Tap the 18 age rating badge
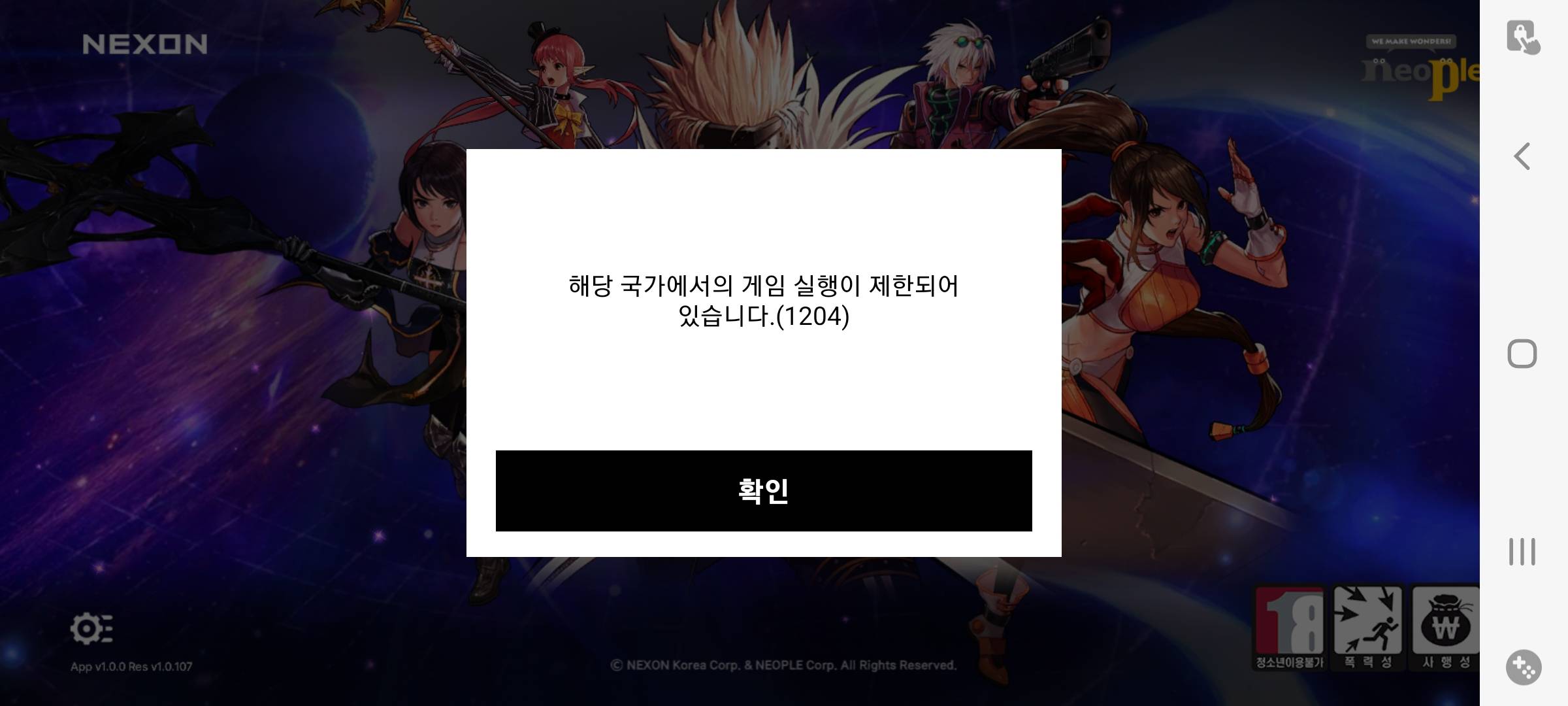The height and width of the screenshot is (706, 1568). point(1290,628)
